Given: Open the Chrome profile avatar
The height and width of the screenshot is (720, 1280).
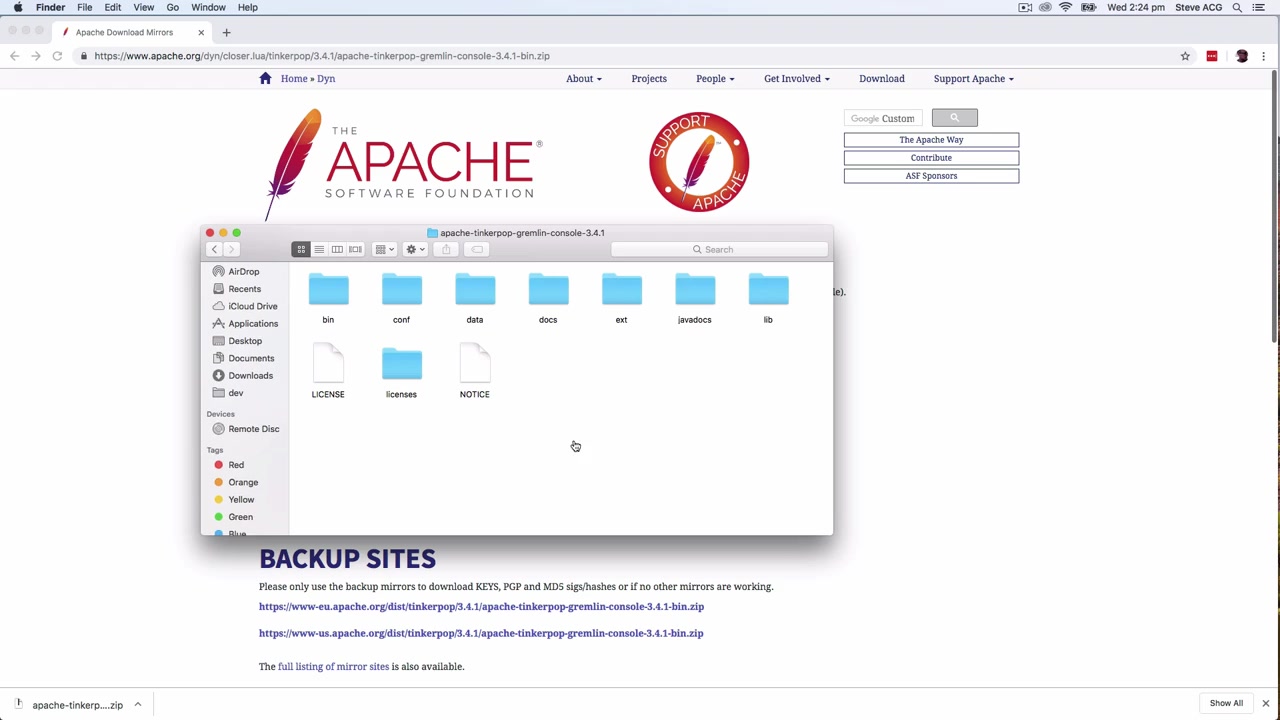Looking at the screenshot, I should point(1242,56).
